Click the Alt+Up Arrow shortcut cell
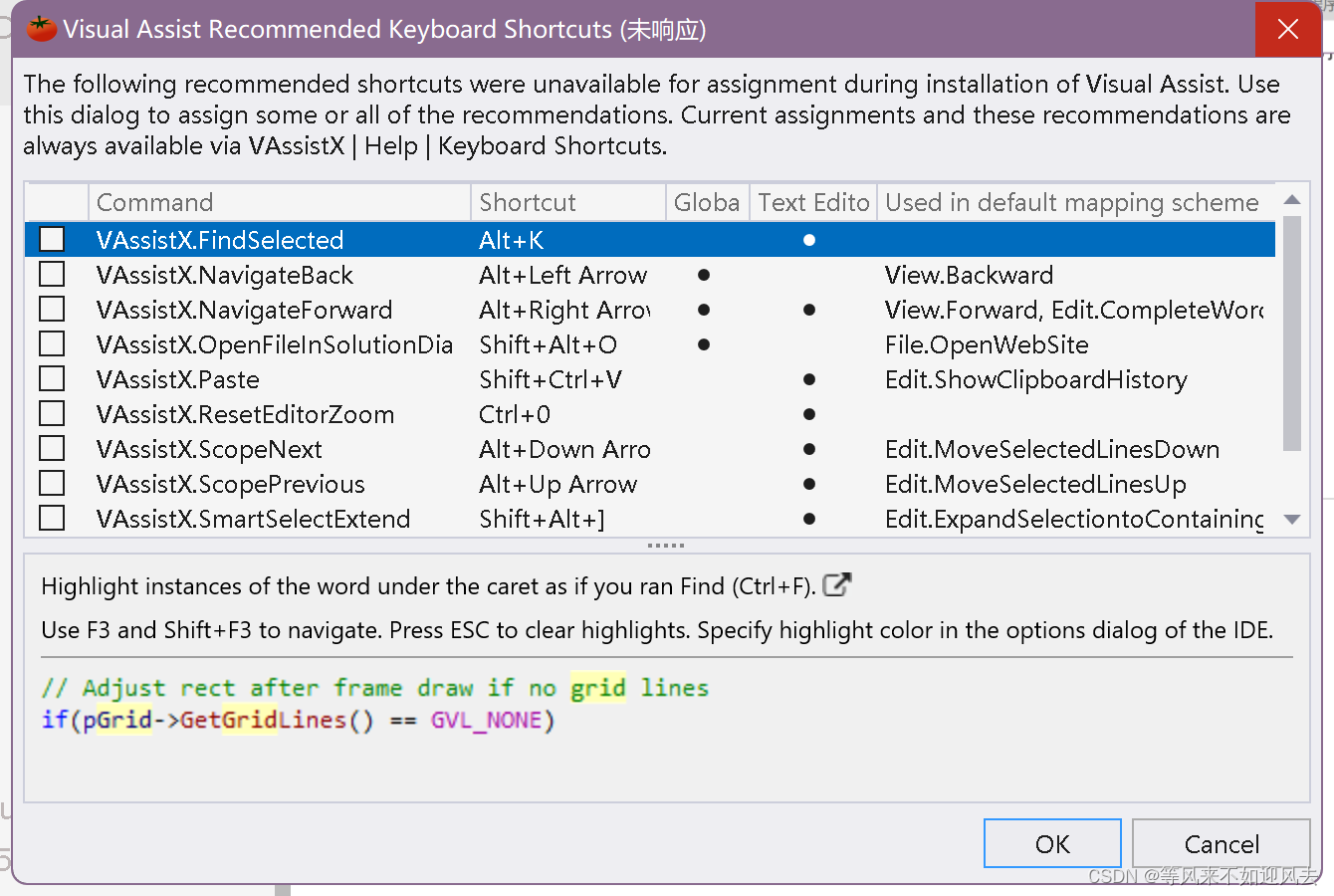This screenshot has height=896, width=1334. pyautogui.click(x=558, y=484)
